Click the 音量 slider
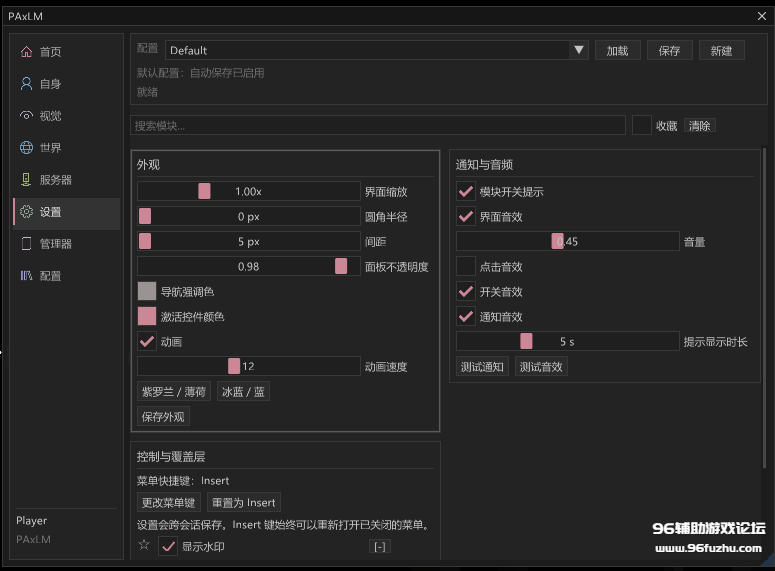The width and height of the screenshot is (775, 571). (x=567, y=241)
